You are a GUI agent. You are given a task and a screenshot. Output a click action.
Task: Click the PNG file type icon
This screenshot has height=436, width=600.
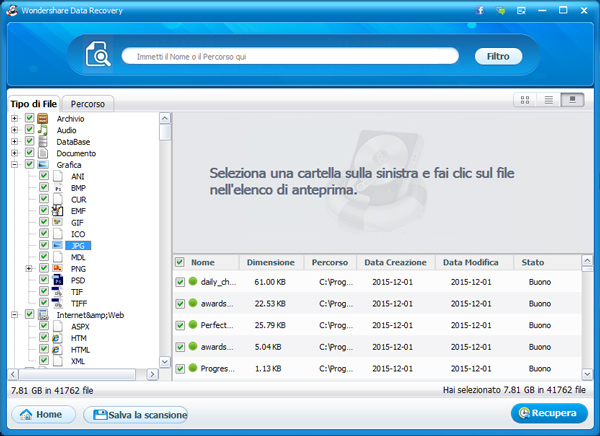pyautogui.click(x=58, y=268)
